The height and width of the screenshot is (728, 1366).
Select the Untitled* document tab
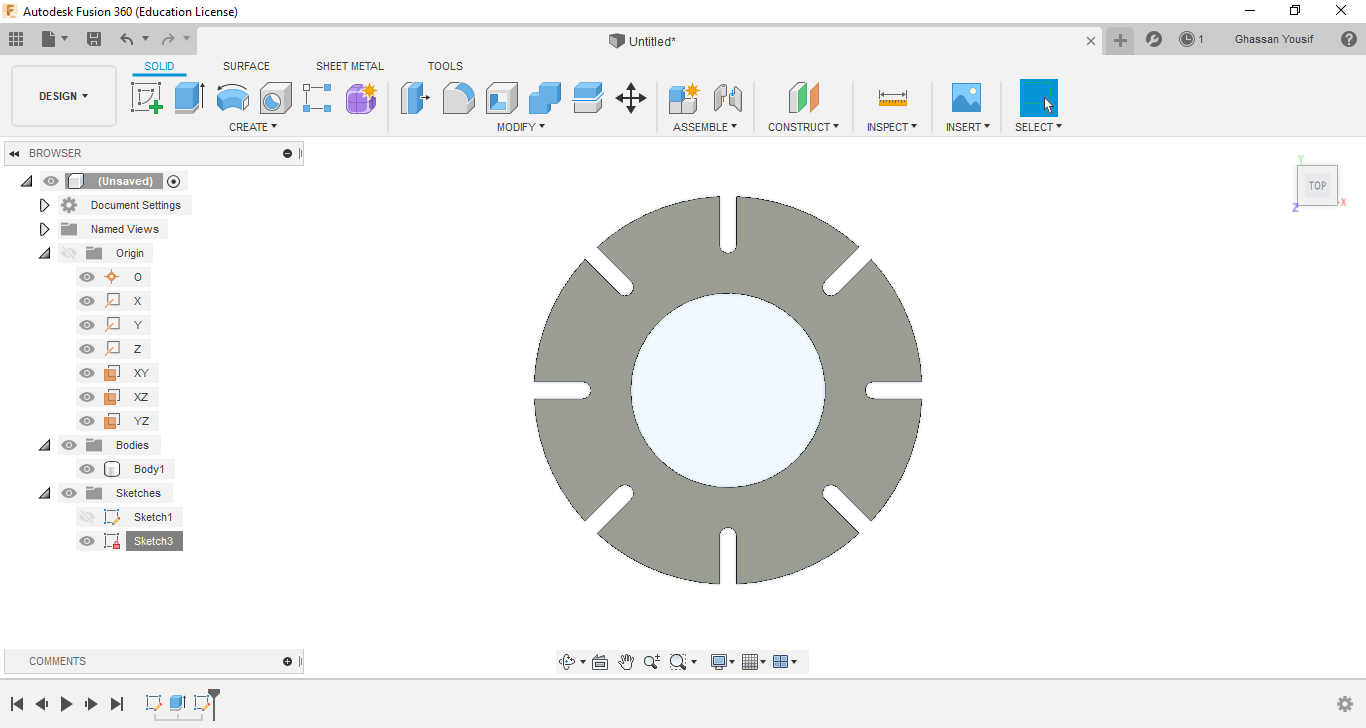pyautogui.click(x=650, y=41)
